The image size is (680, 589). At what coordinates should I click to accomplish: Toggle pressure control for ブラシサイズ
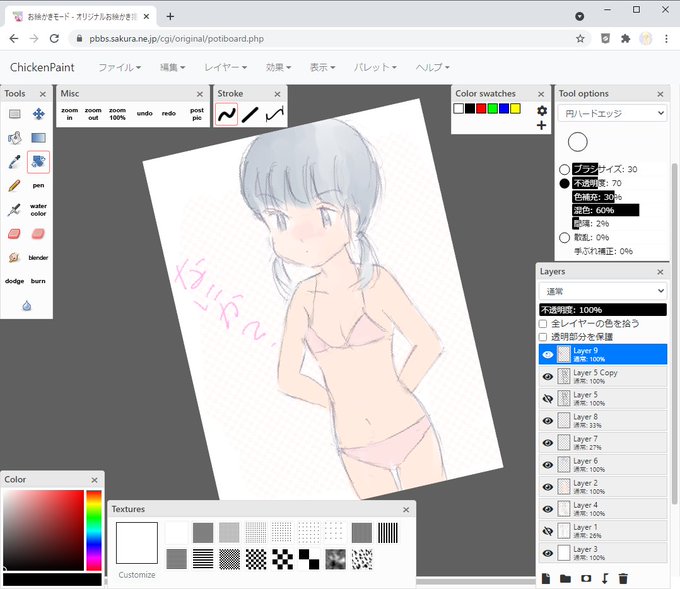click(564, 170)
